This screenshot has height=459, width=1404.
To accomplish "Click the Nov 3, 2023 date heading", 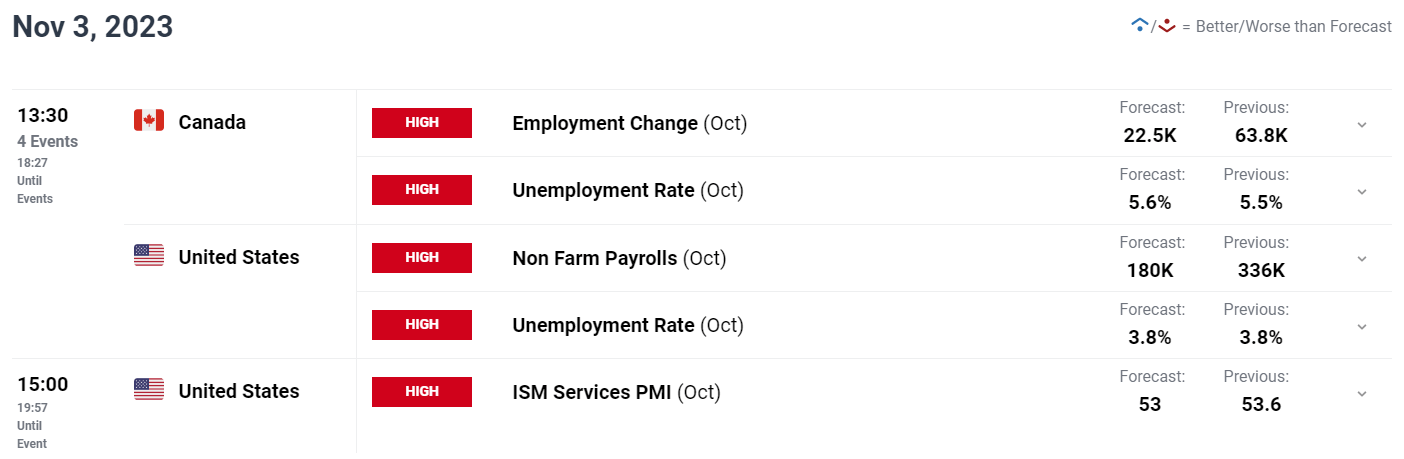I will coord(93,27).
